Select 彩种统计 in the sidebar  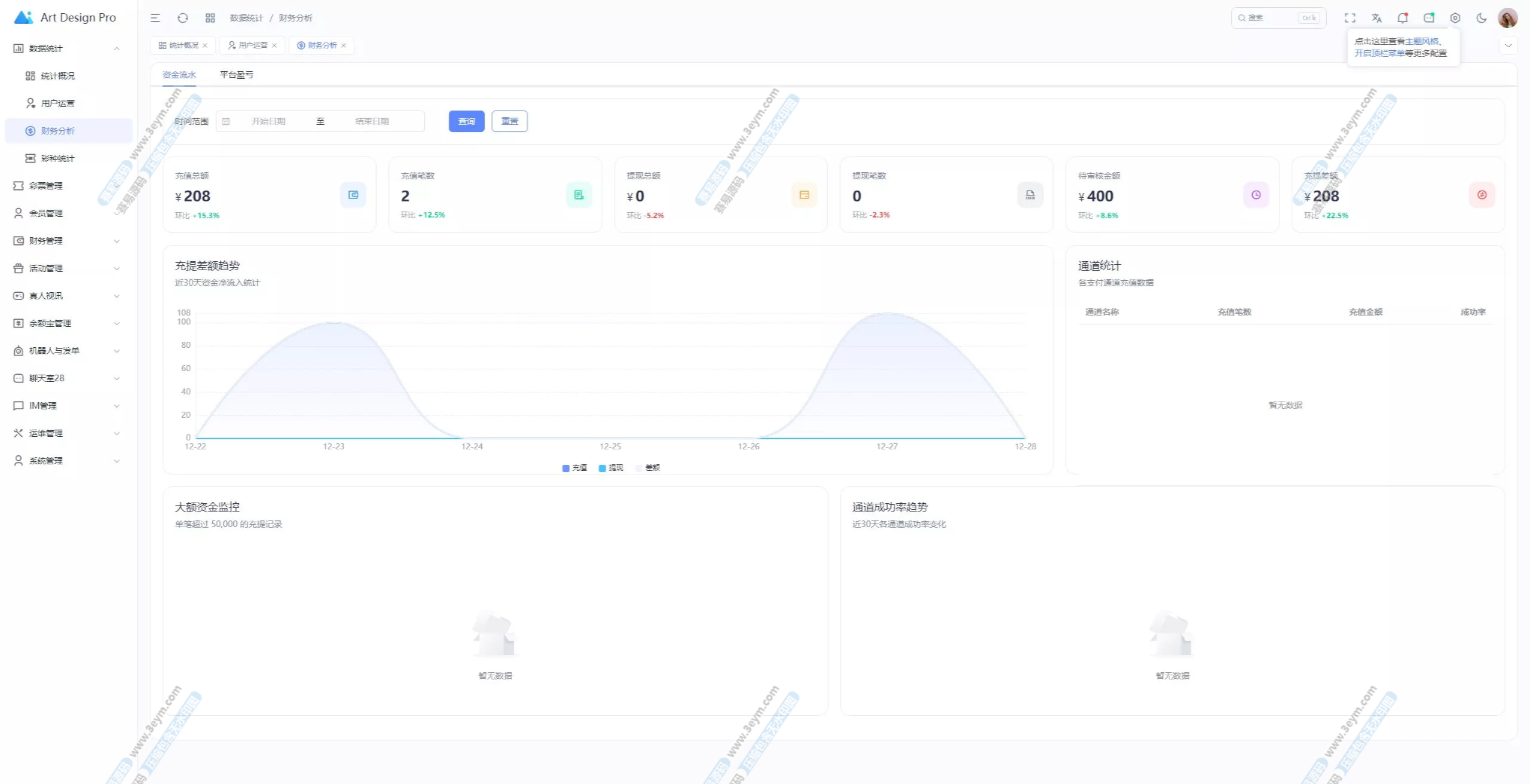[x=58, y=158]
